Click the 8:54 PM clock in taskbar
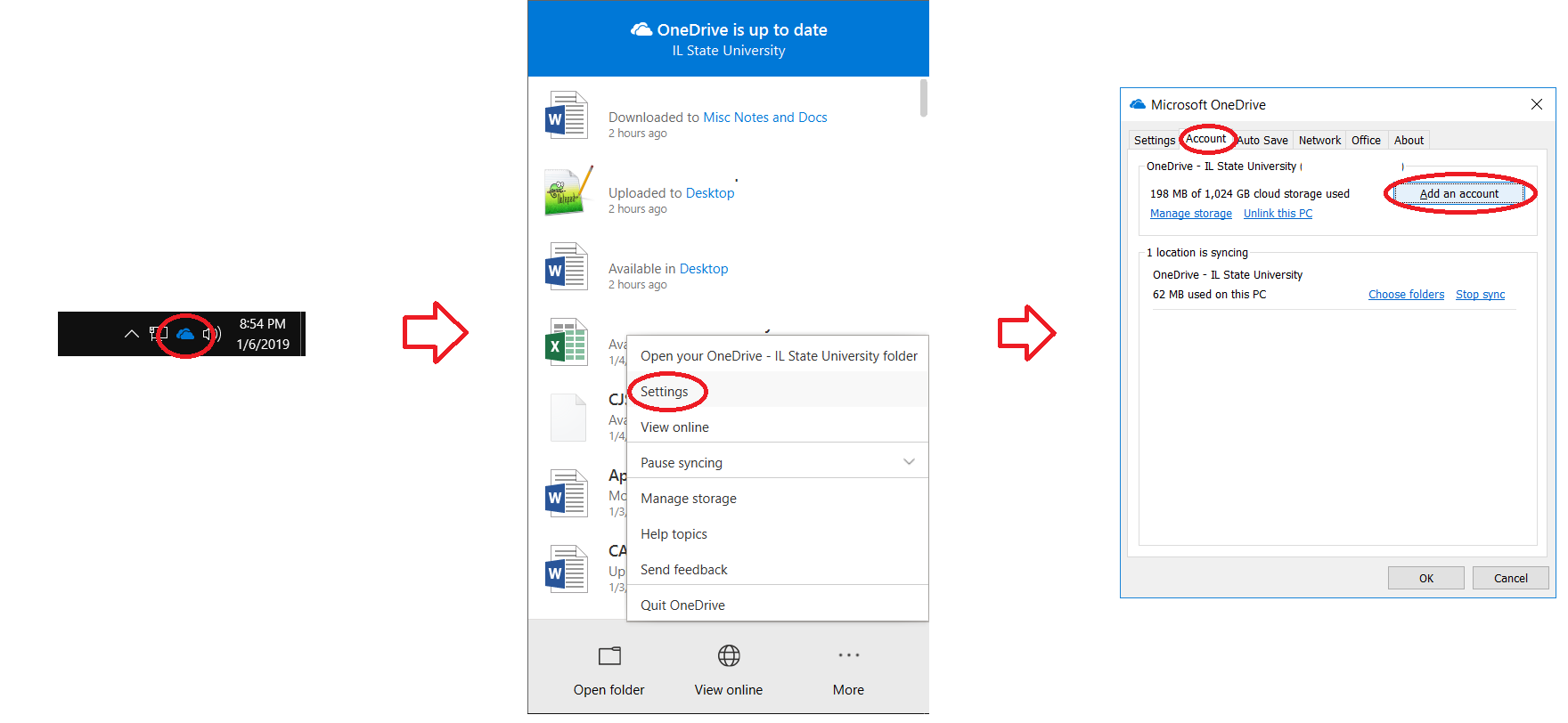This screenshot has height=723, width=1568. 263,324
